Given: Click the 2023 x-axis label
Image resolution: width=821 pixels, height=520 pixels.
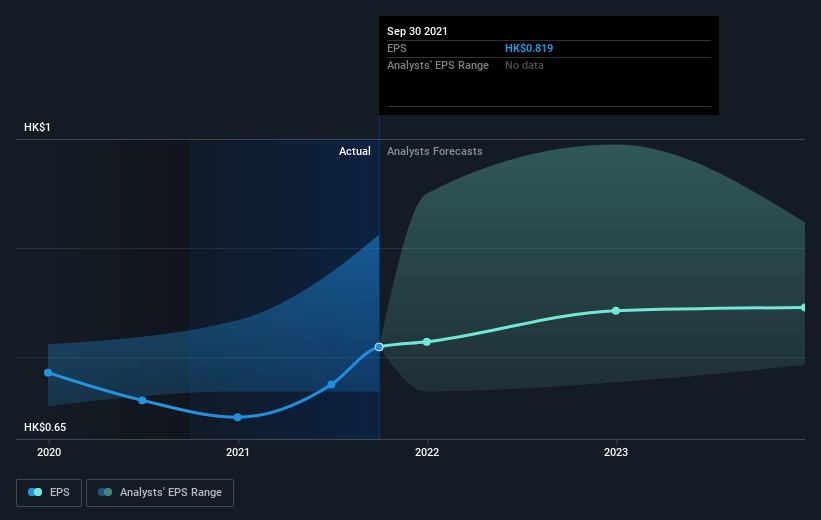Looking at the screenshot, I should coord(616,452).
